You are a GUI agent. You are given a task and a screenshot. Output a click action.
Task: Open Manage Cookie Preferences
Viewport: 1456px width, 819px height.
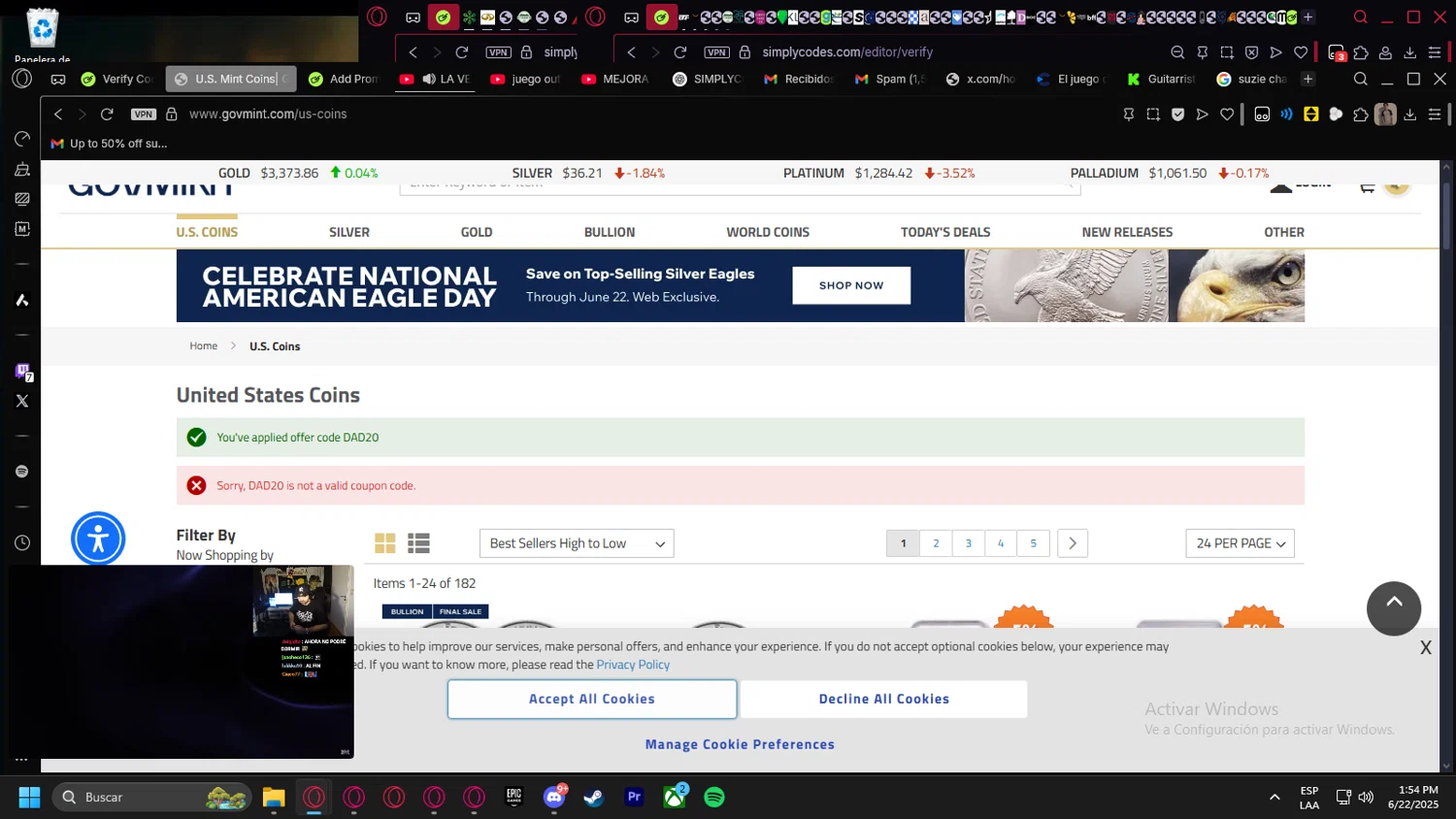pyautogui.click(x=740, y=745)
